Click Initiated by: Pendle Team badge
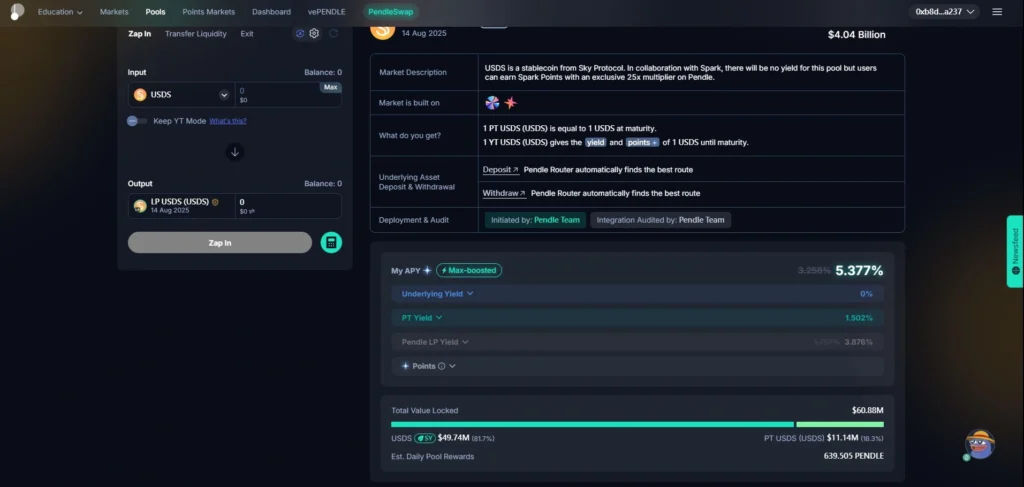The image size is (1024, 487). coord(536,220)
